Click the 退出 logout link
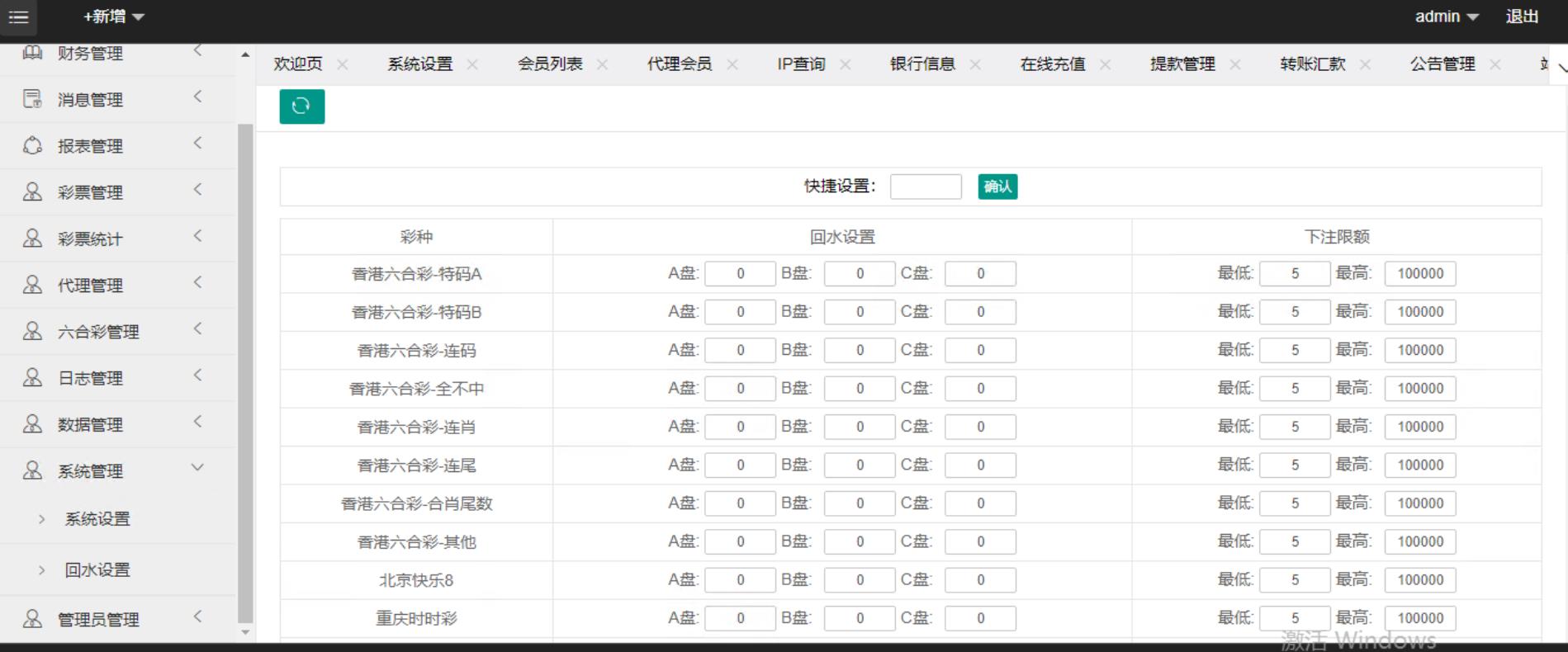 point(1522,17)
